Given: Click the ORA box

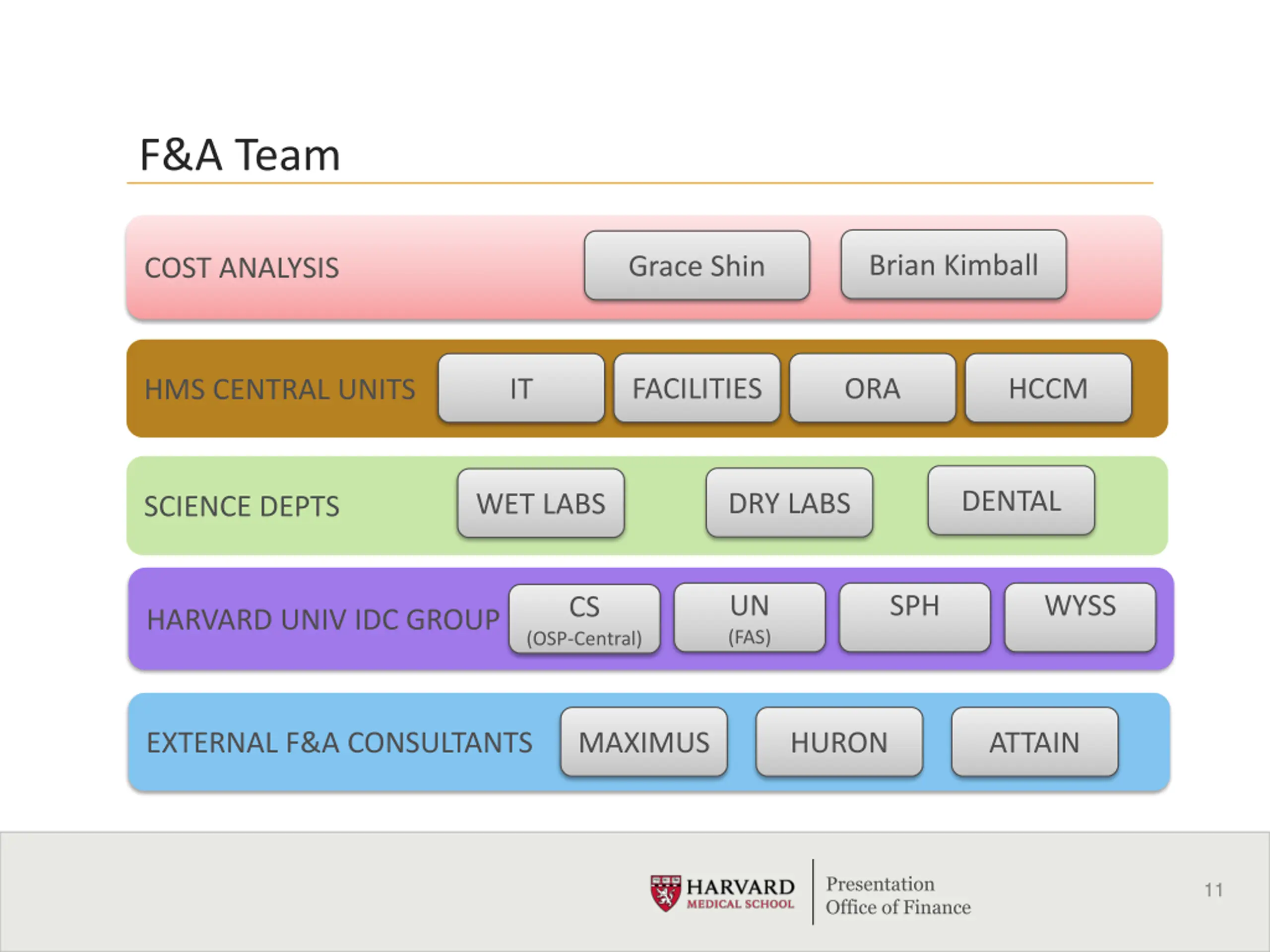Looking at the screenshot, I should tap(873, 388).
